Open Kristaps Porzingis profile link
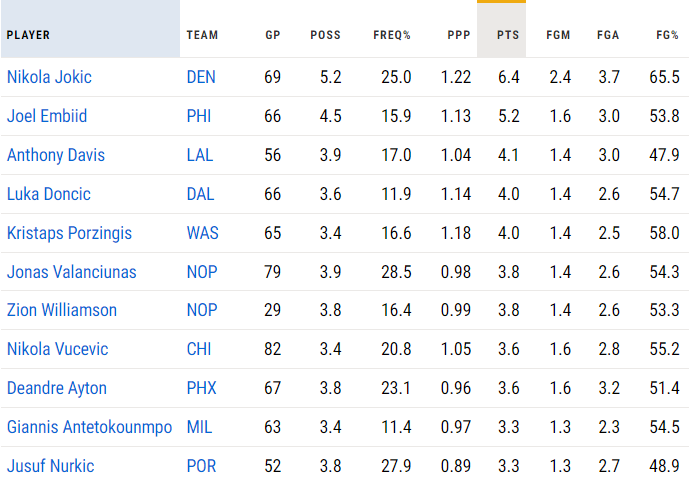The width and height of the screenshot is (689, 483). pos(69,233)
